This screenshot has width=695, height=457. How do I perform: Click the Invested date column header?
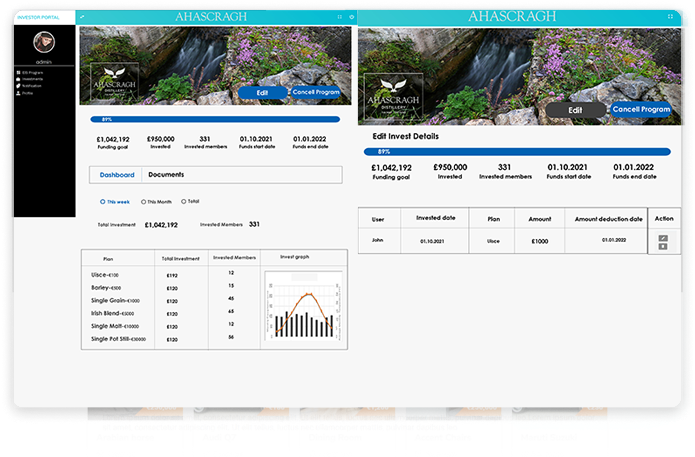coord(436,218)
